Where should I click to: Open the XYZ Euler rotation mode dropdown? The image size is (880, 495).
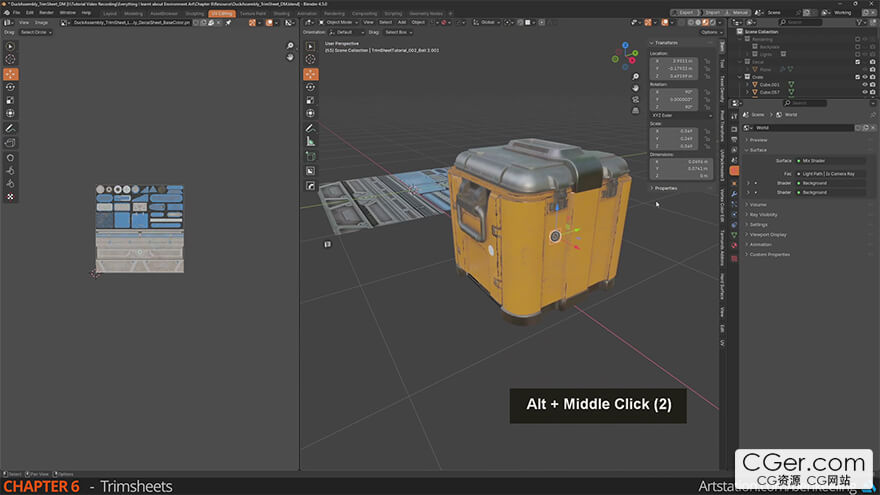click(x=677, y=115)
